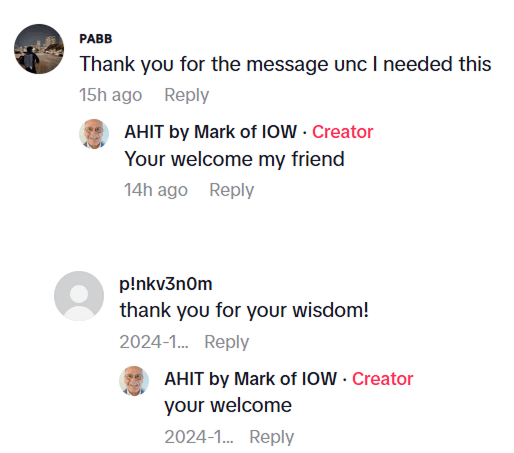Select the '14h ago' timestamp
514x453 pixels.
tap(156, 190)
